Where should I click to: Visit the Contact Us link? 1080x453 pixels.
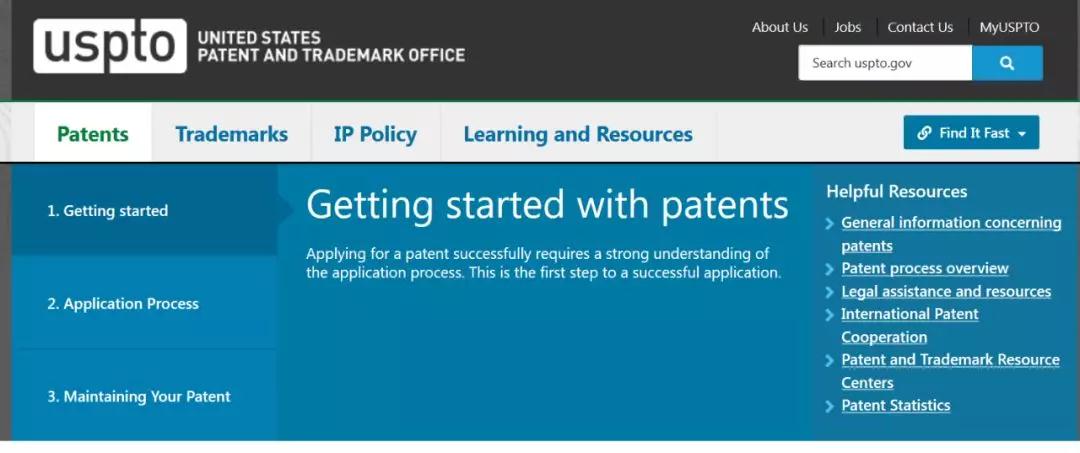(920, 27)
